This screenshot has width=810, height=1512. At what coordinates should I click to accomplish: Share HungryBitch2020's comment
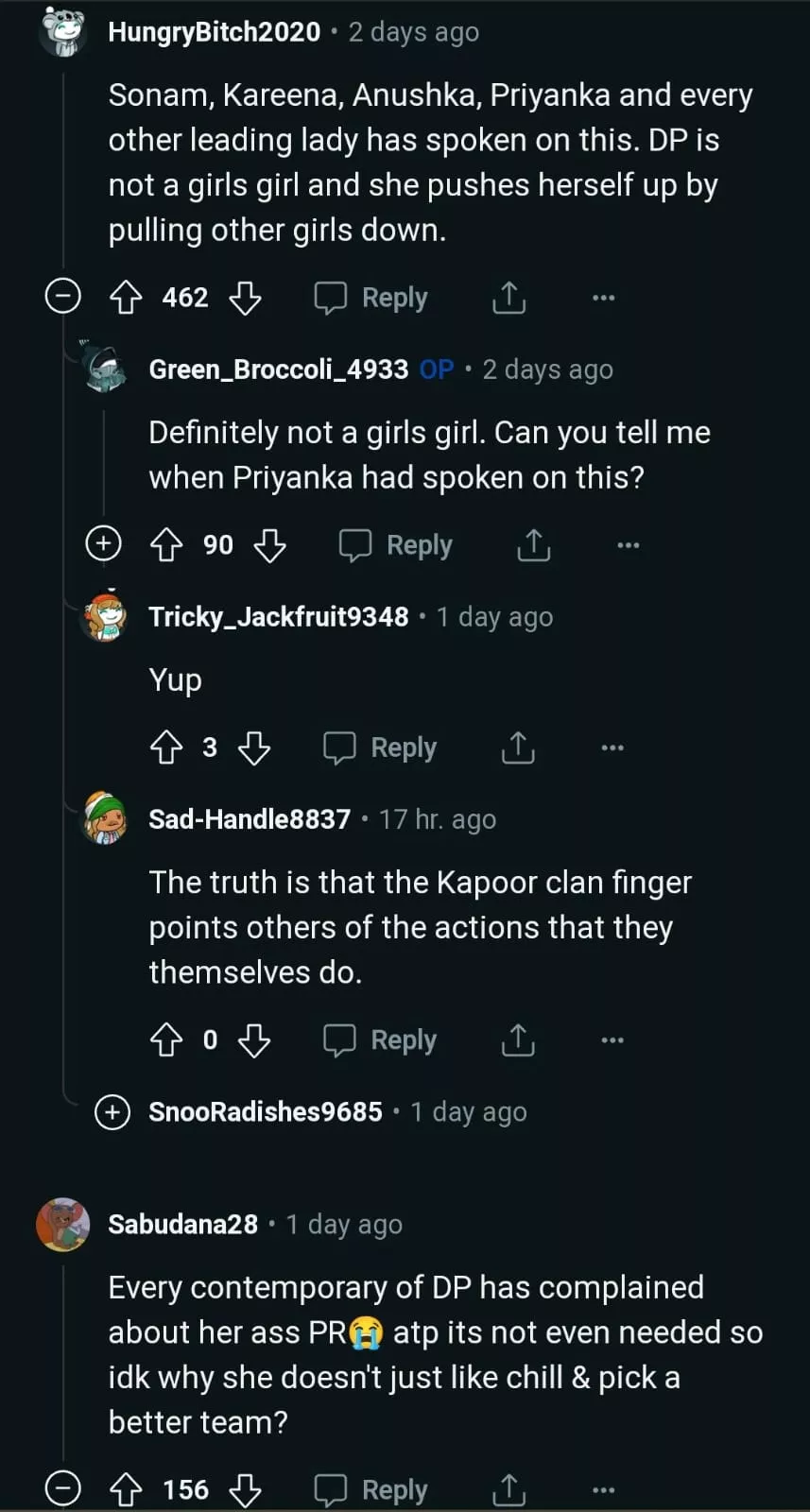click(508, 299)
